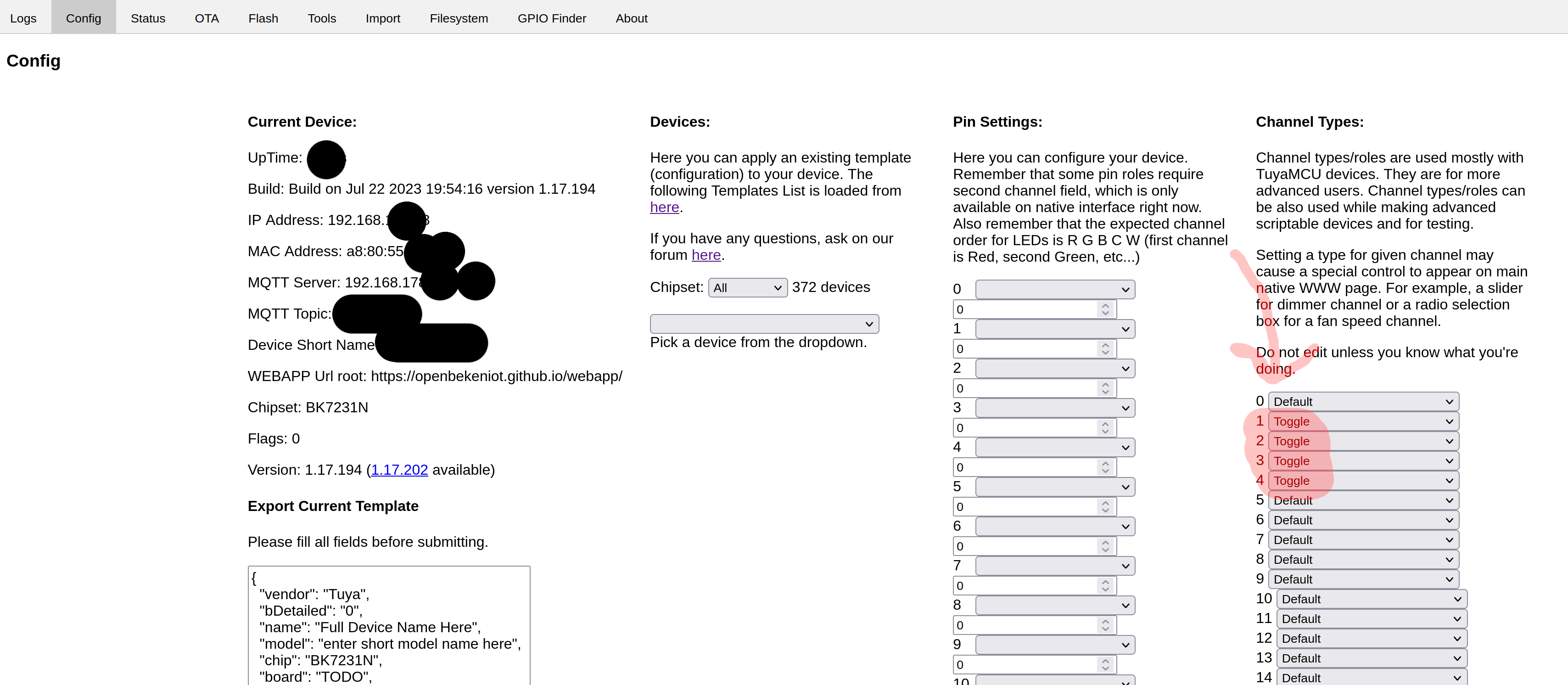Open the Tools tab

[x=321, y=18]
